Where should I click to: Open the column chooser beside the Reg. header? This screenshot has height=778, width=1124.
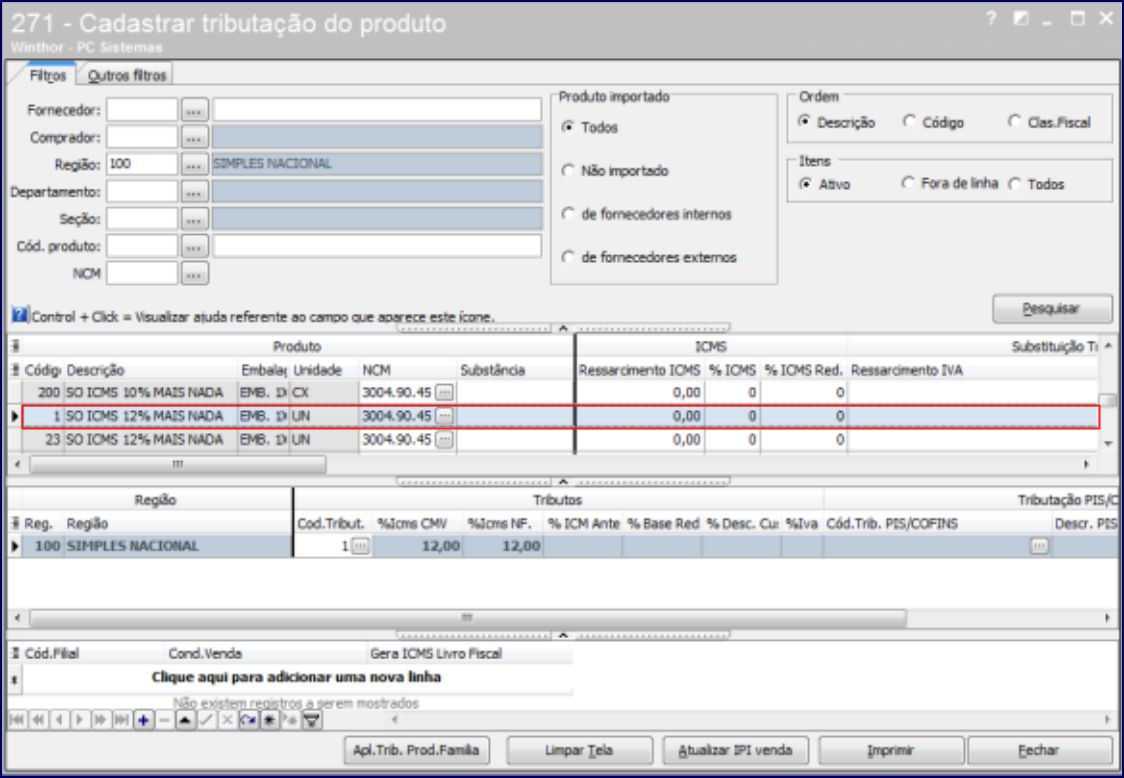14,523
